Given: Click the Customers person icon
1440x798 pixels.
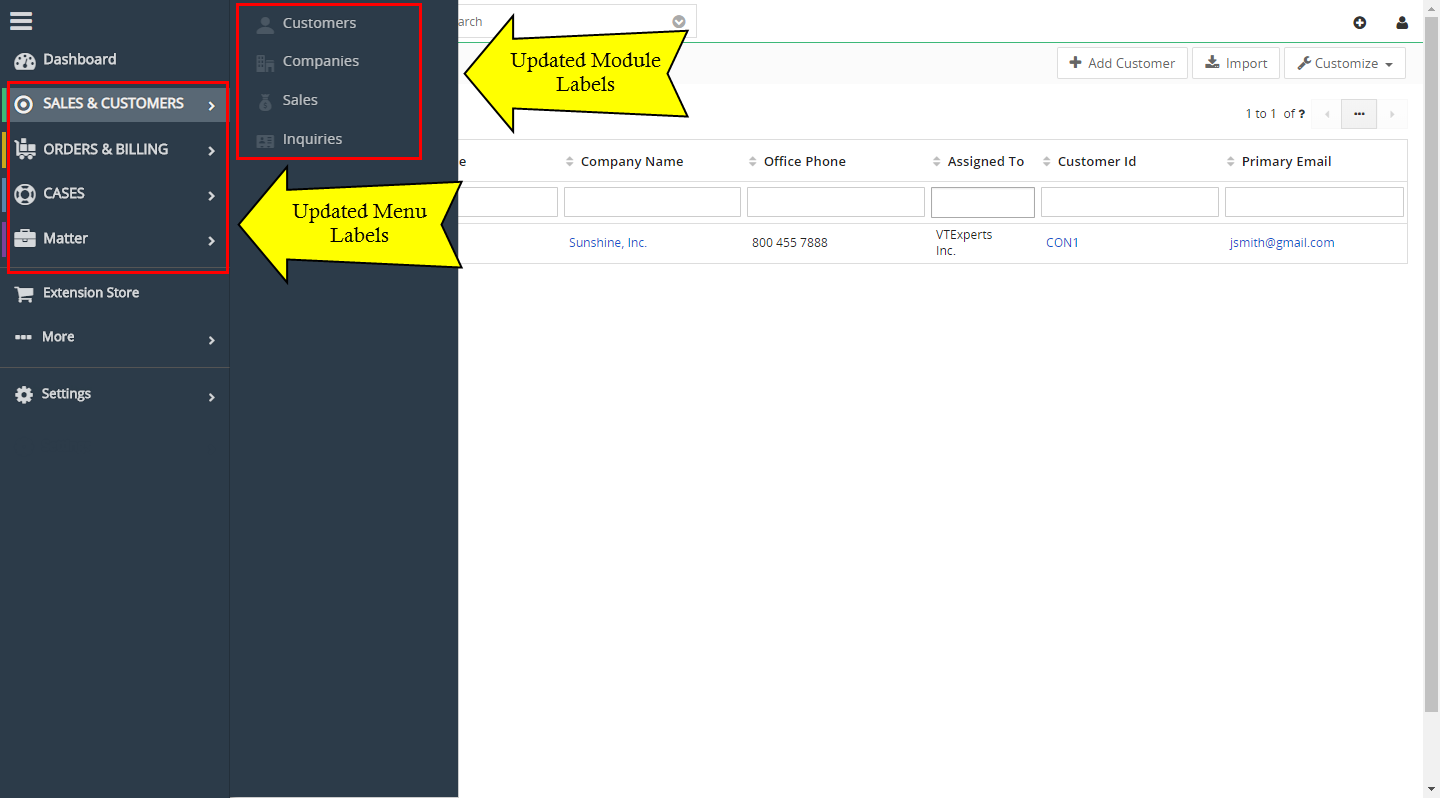Looking at the screenshot, I should 265,24.
